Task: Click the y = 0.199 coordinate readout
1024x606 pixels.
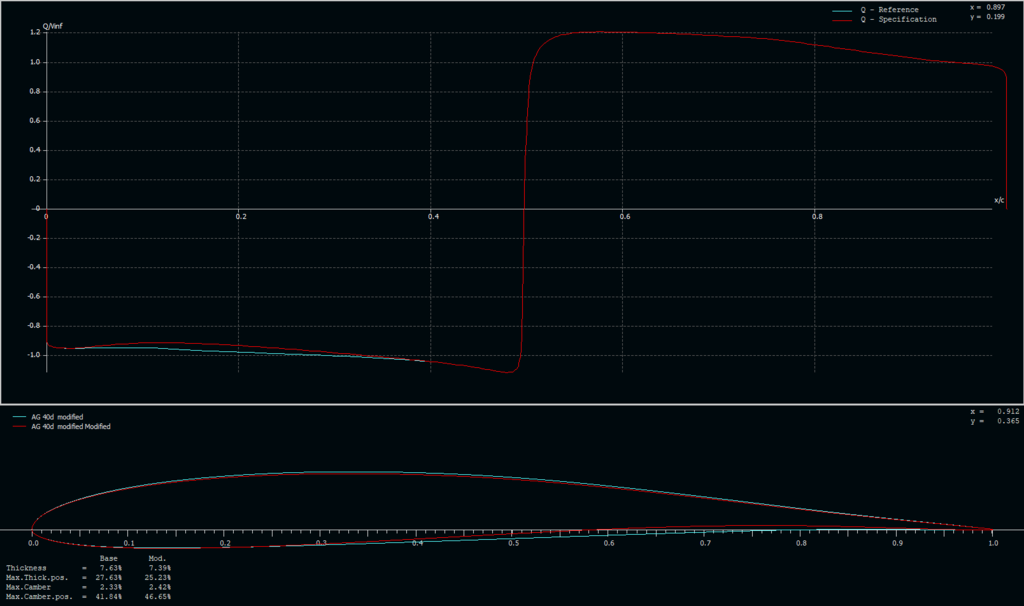Action: pyautogui.click(x=989, y=18)
